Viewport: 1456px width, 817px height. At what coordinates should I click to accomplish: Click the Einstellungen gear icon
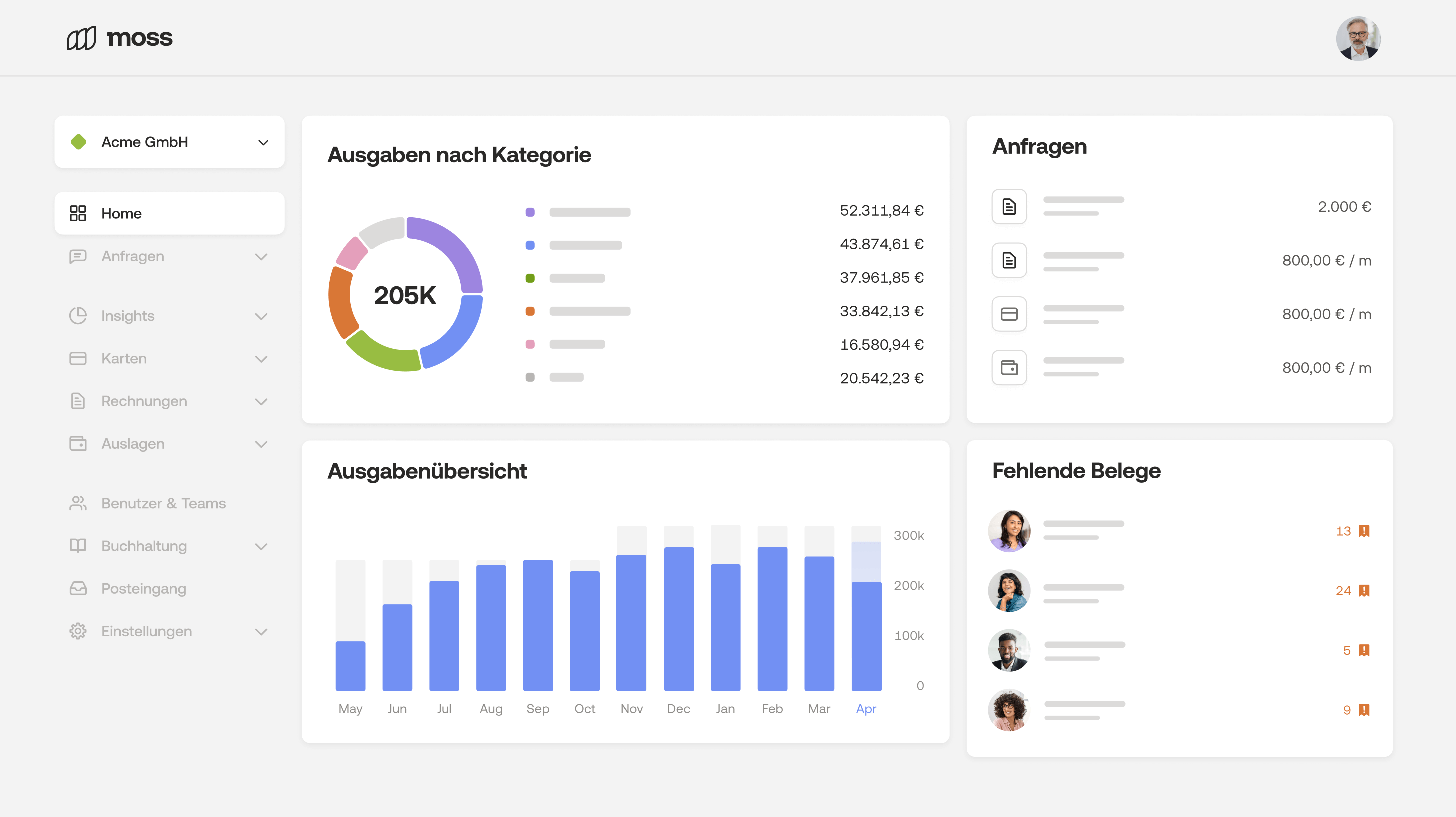pyautogui.click(x=78, y=631)
